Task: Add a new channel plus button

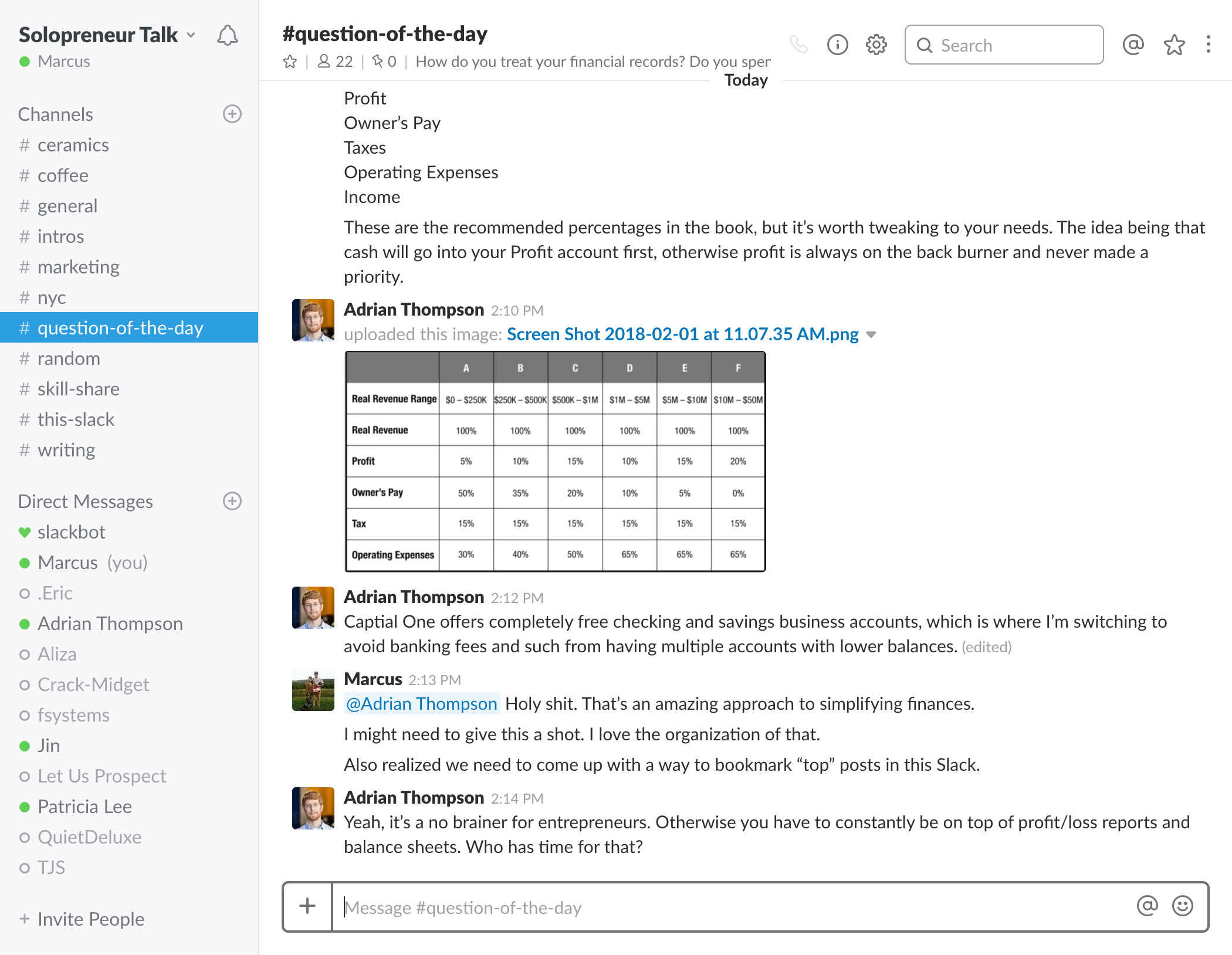Action: [232, 114]
